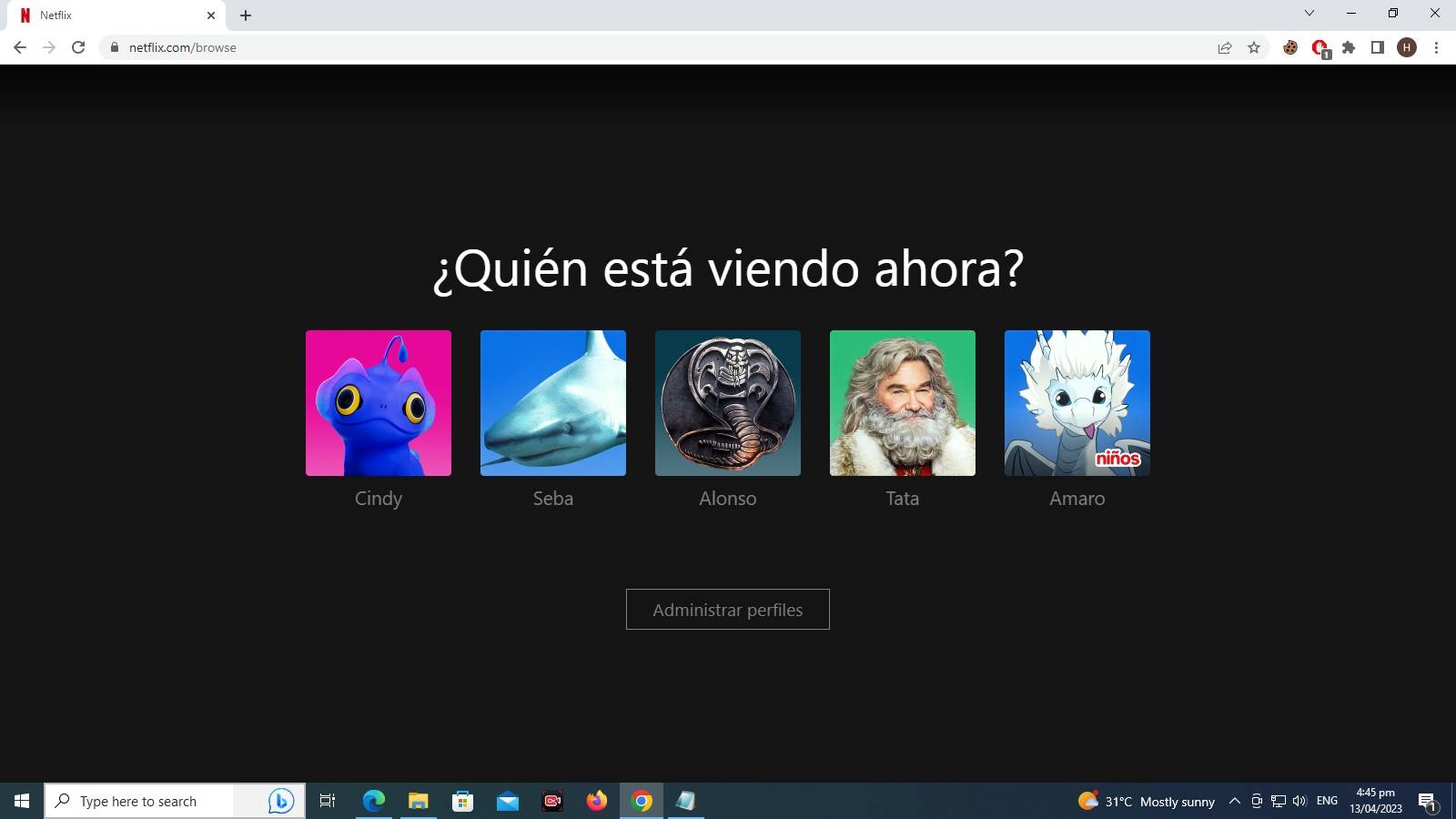Go back to the previous page
The image size is (1456, 819).
20,47
